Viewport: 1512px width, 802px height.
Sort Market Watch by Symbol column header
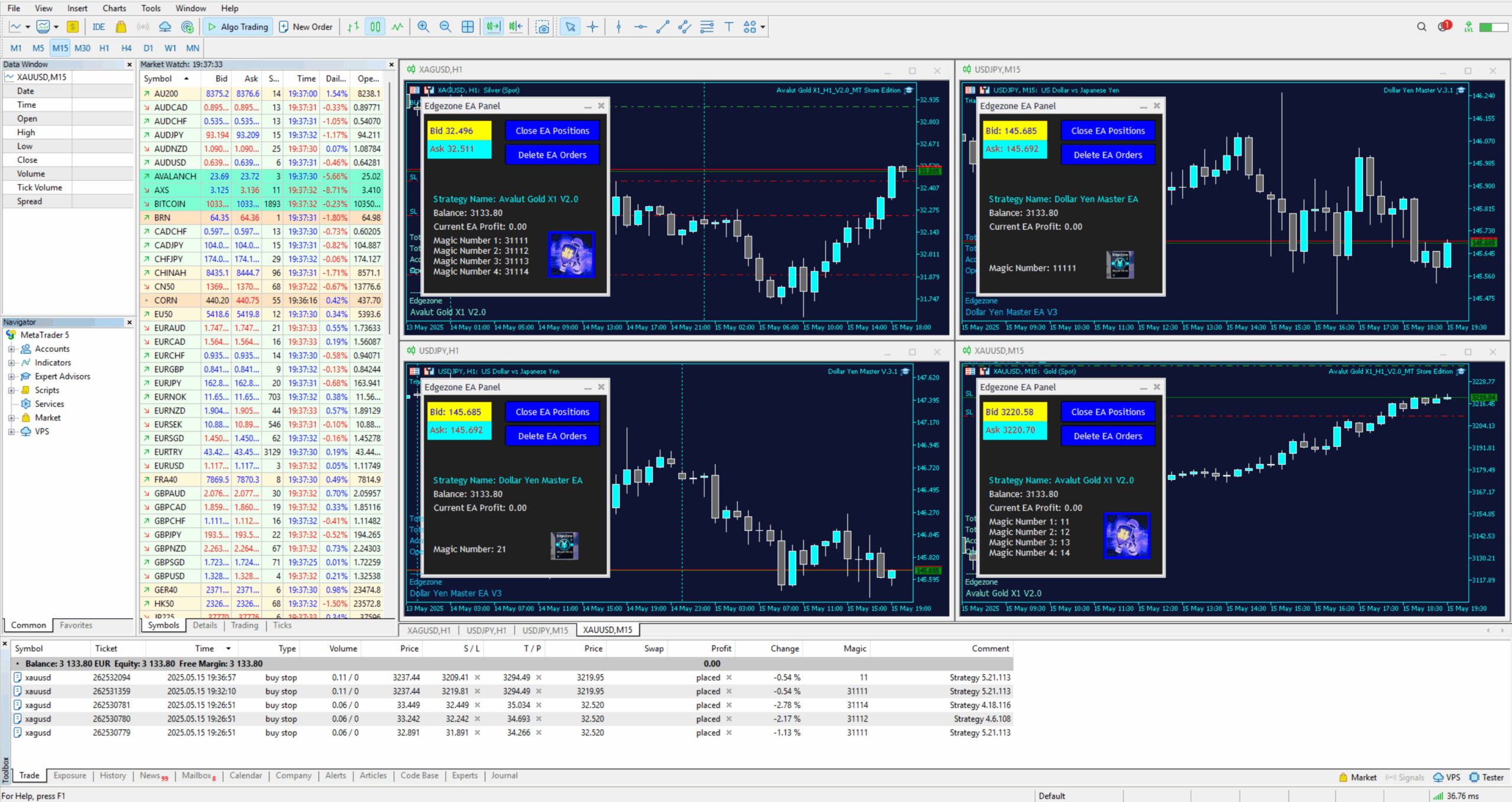click(x=170, y=79)
